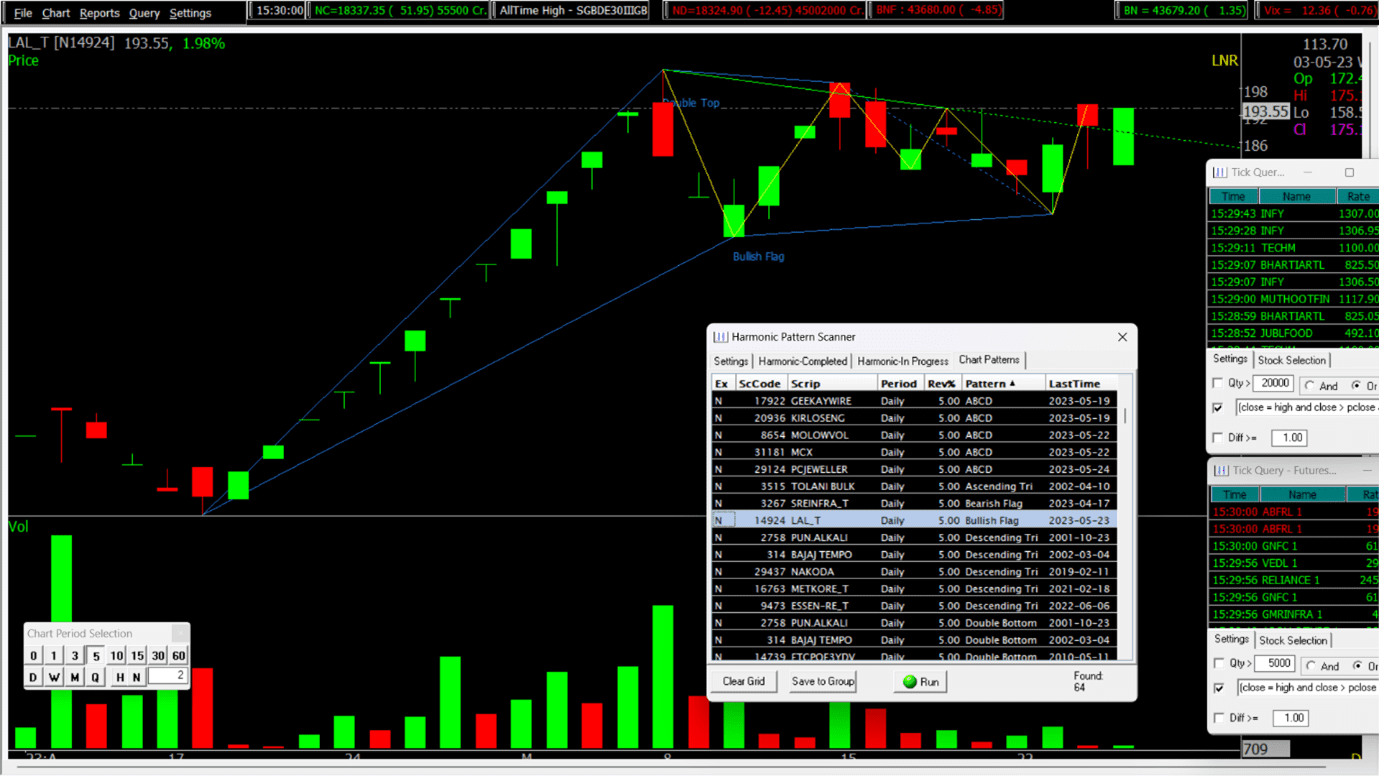Maximize the Tick Query window
Viewport: 1379px width, 776px height.
coord(1349,172)
